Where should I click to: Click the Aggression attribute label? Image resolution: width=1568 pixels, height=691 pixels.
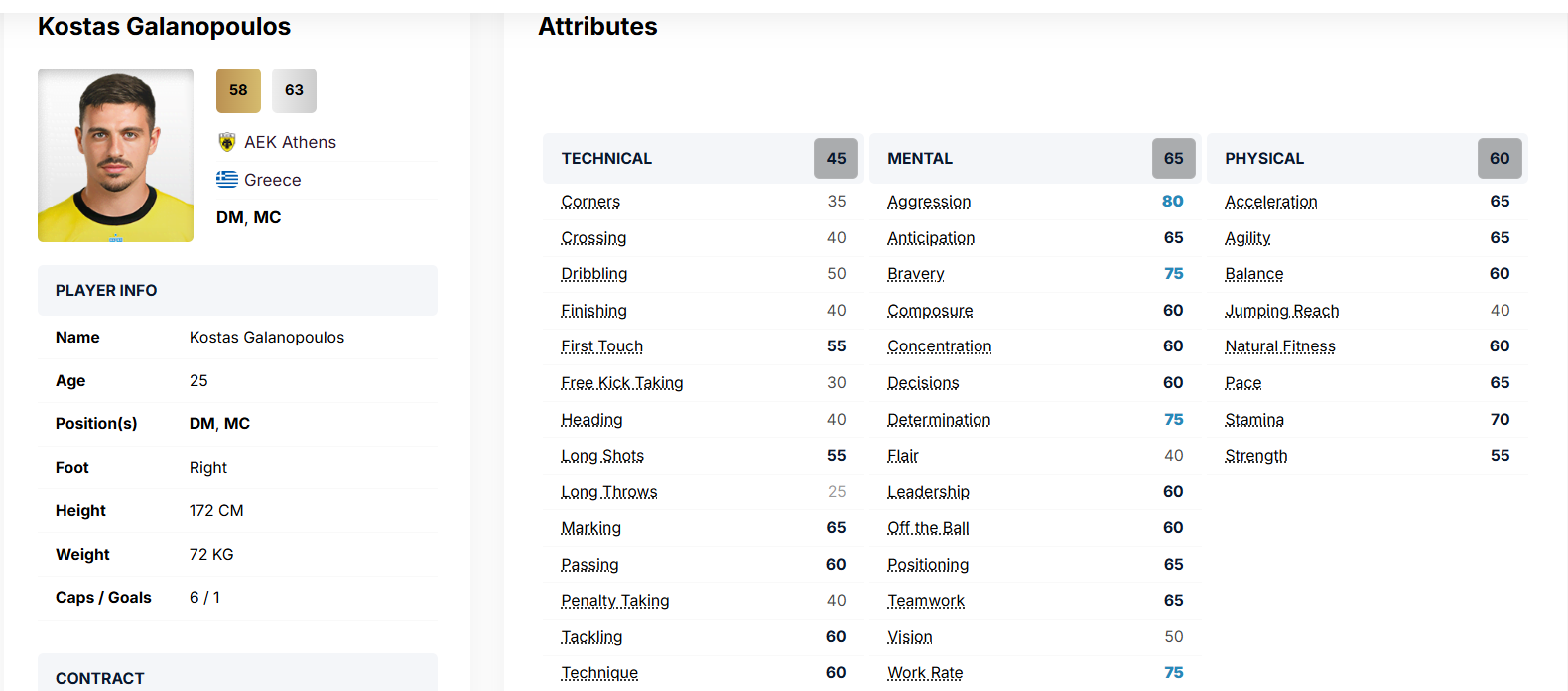pyautogui.click(x=929, y=202)
